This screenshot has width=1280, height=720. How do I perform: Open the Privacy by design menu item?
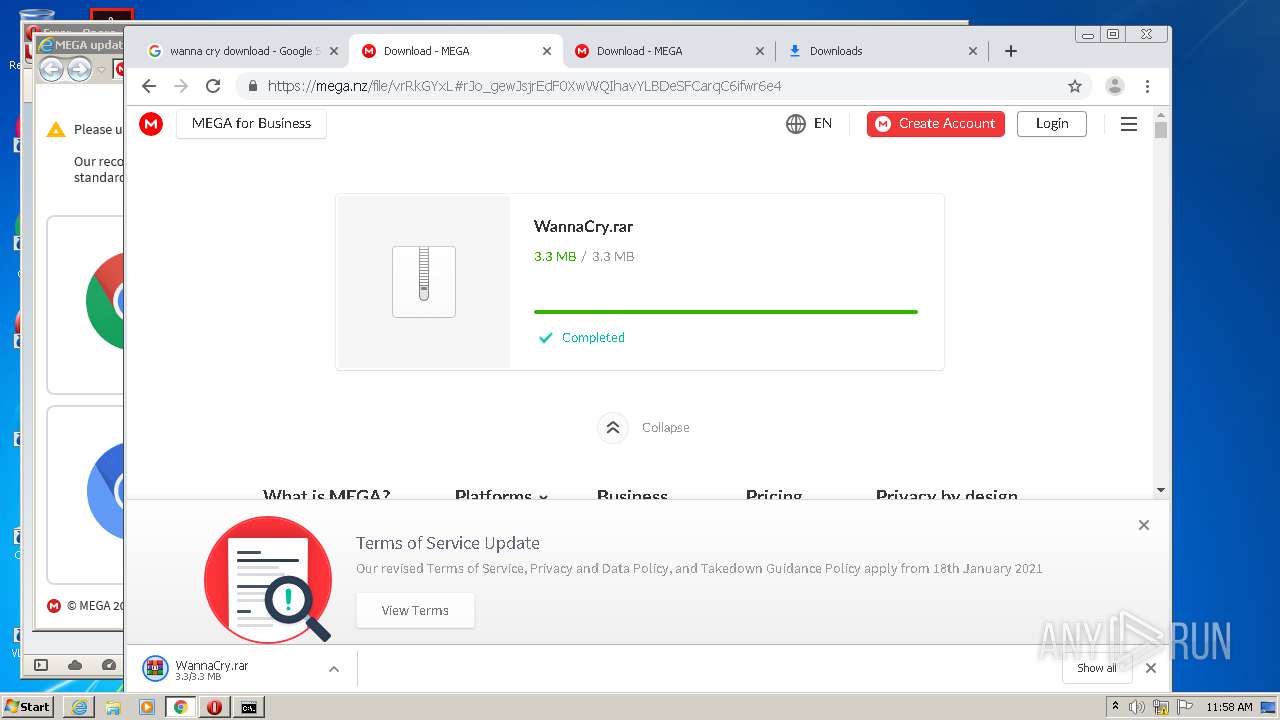[x=946, y=495]
